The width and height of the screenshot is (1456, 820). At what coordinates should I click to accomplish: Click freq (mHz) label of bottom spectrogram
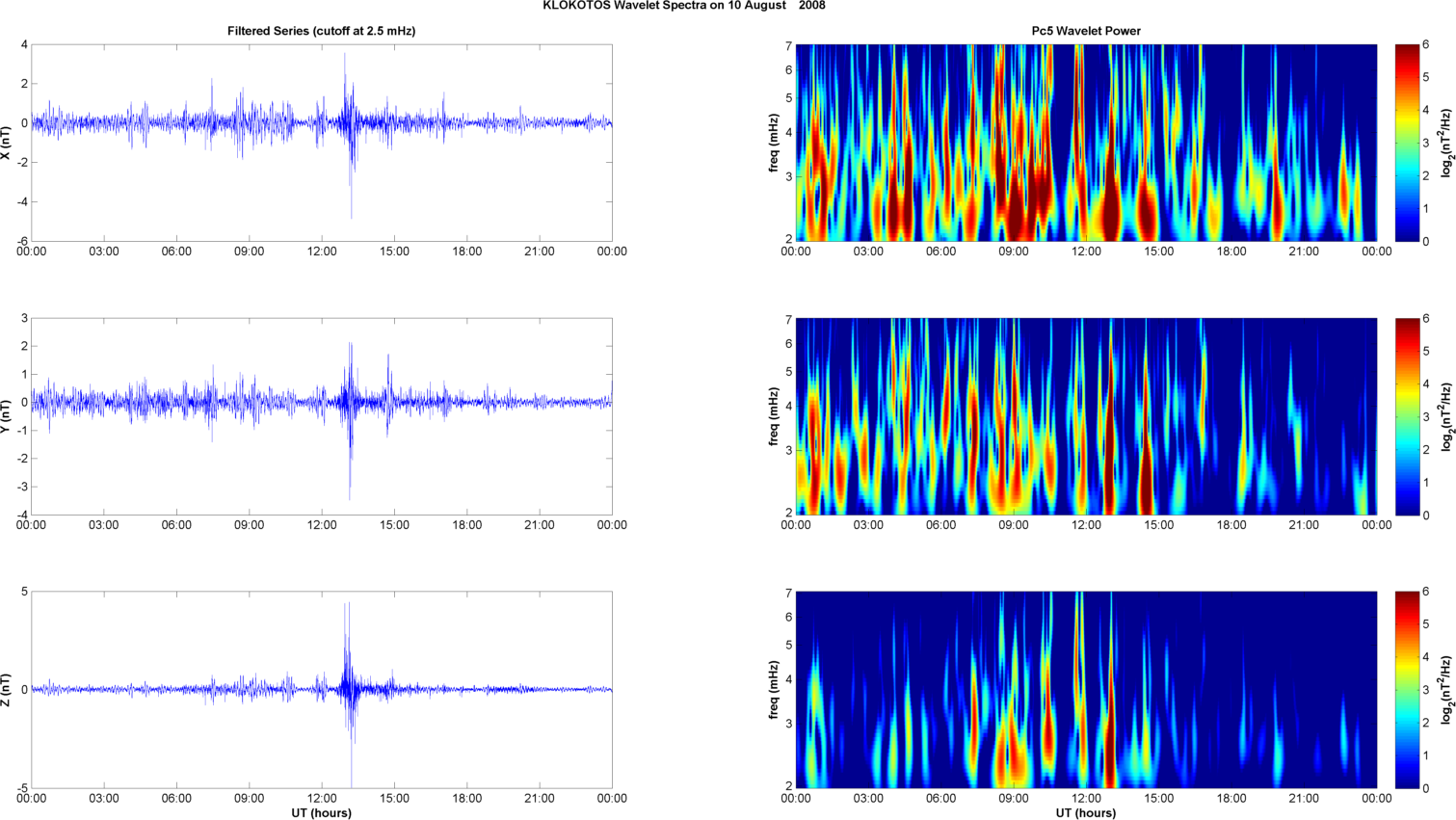point(774,690)
